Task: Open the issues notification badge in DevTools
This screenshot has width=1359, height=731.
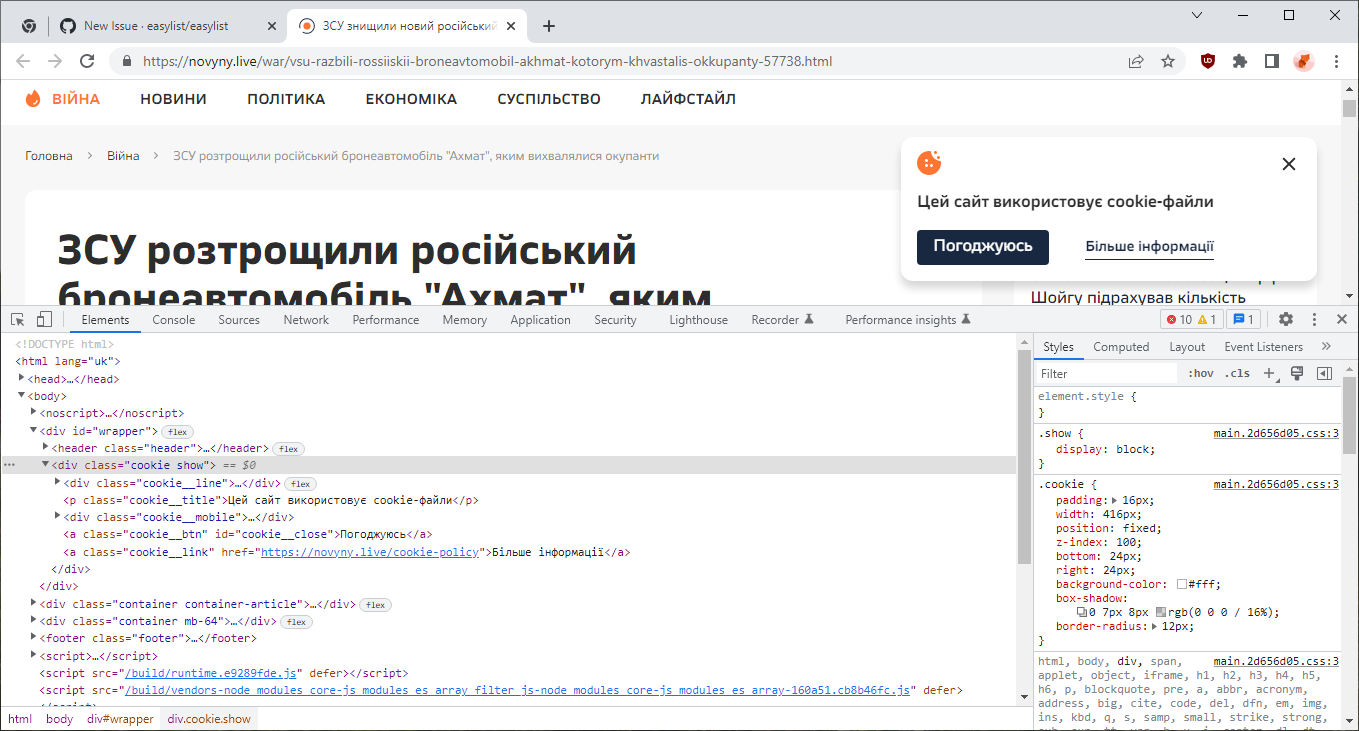Action: click(1243, 318)
